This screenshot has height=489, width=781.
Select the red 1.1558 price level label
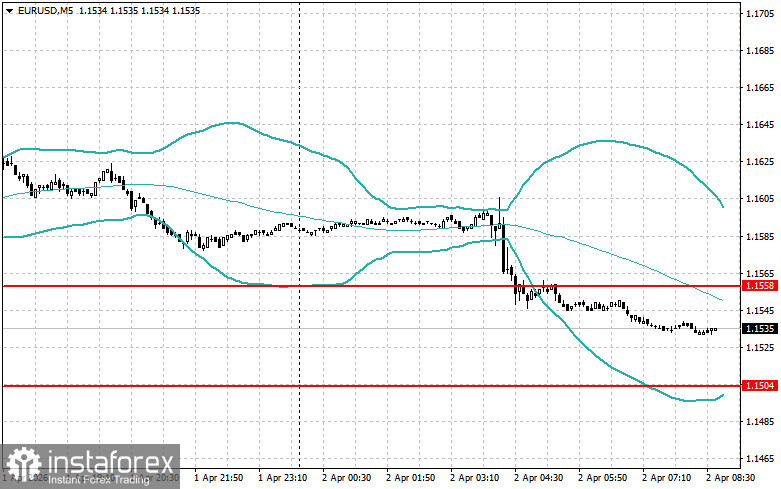pyautogui.click(x=760, y=286)
